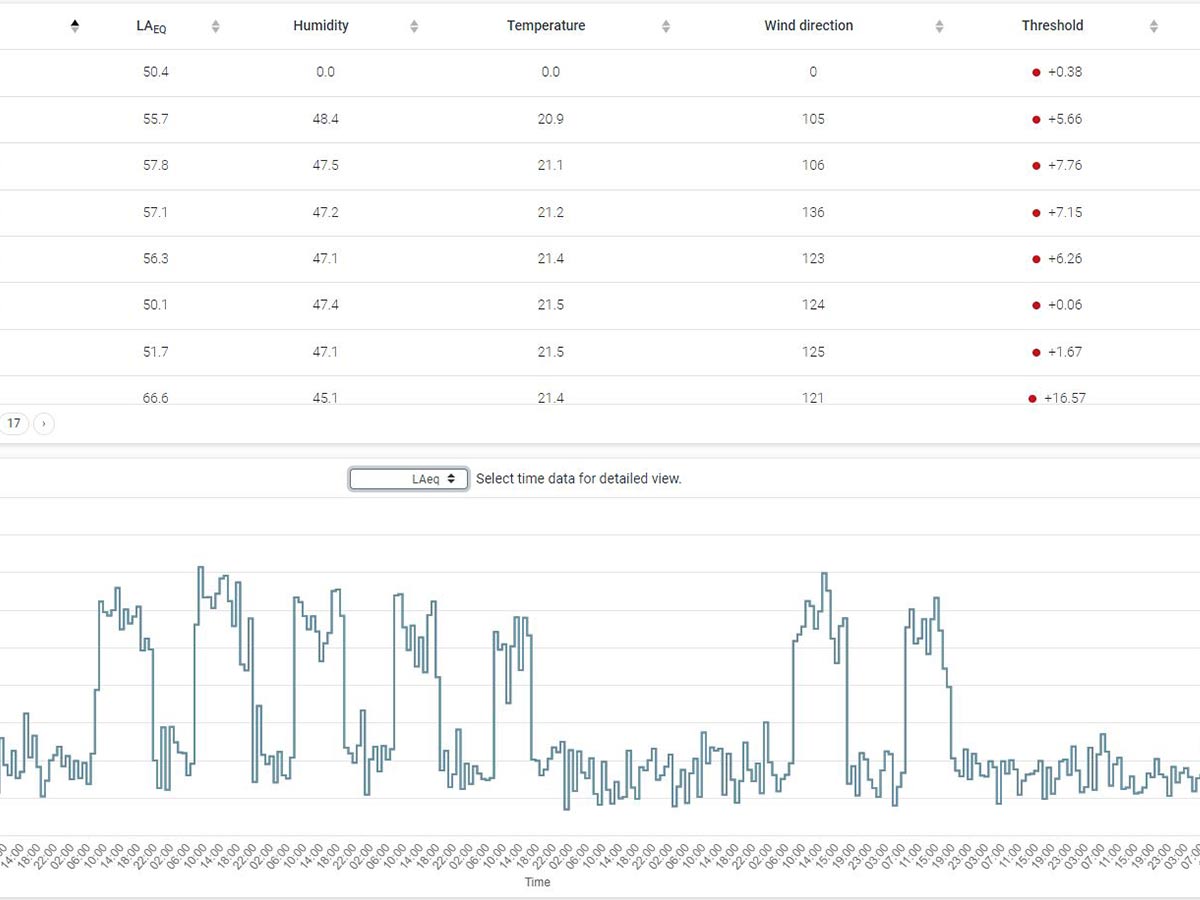
Task: Click the Time axis label under the chart
Action: pos(537,882)
